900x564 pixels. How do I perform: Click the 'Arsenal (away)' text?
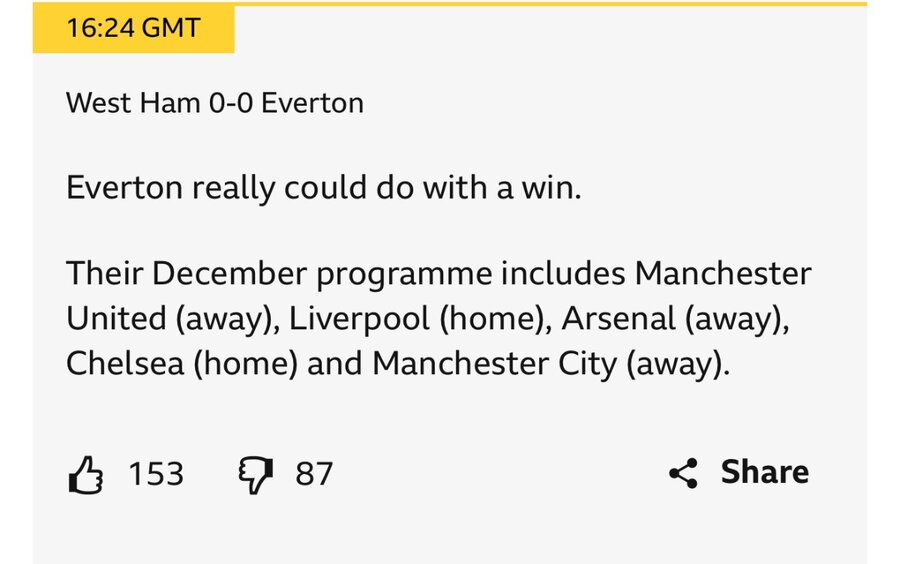tap(676, 319)
